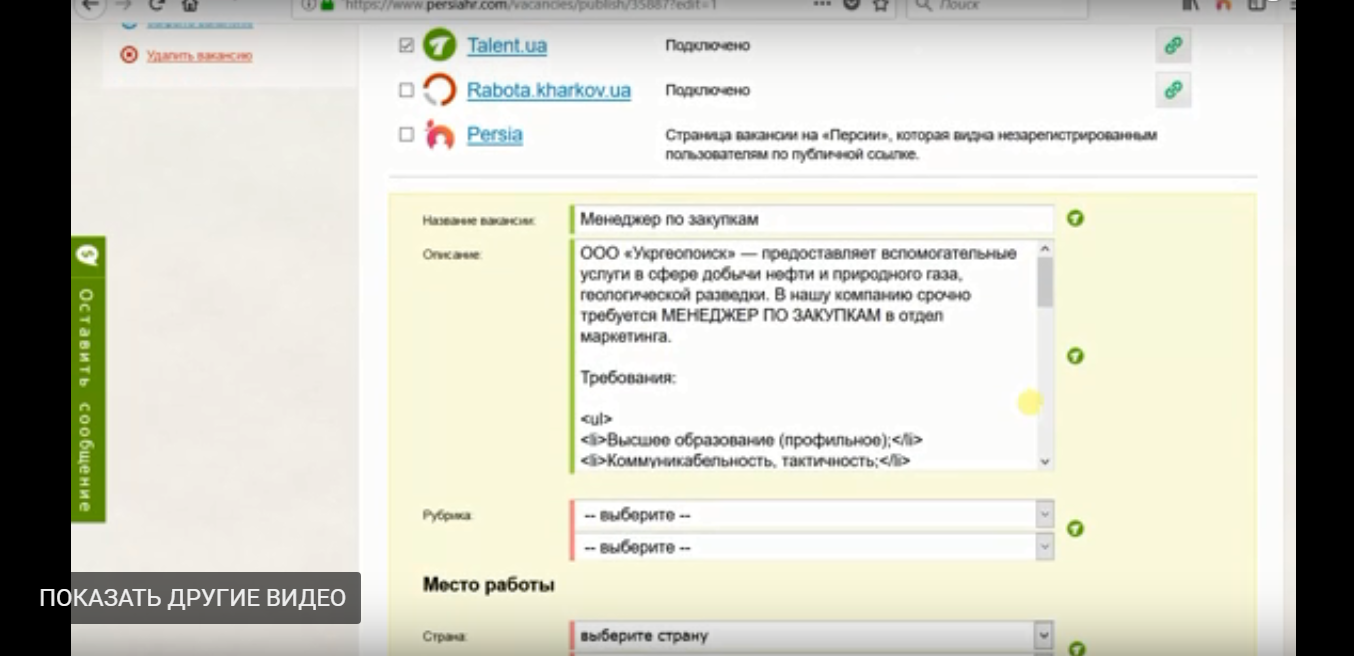This screenshot has height=656, width=1354.
Task: Click the Подключено status next to Talent.ua
Action: (708, 46)
